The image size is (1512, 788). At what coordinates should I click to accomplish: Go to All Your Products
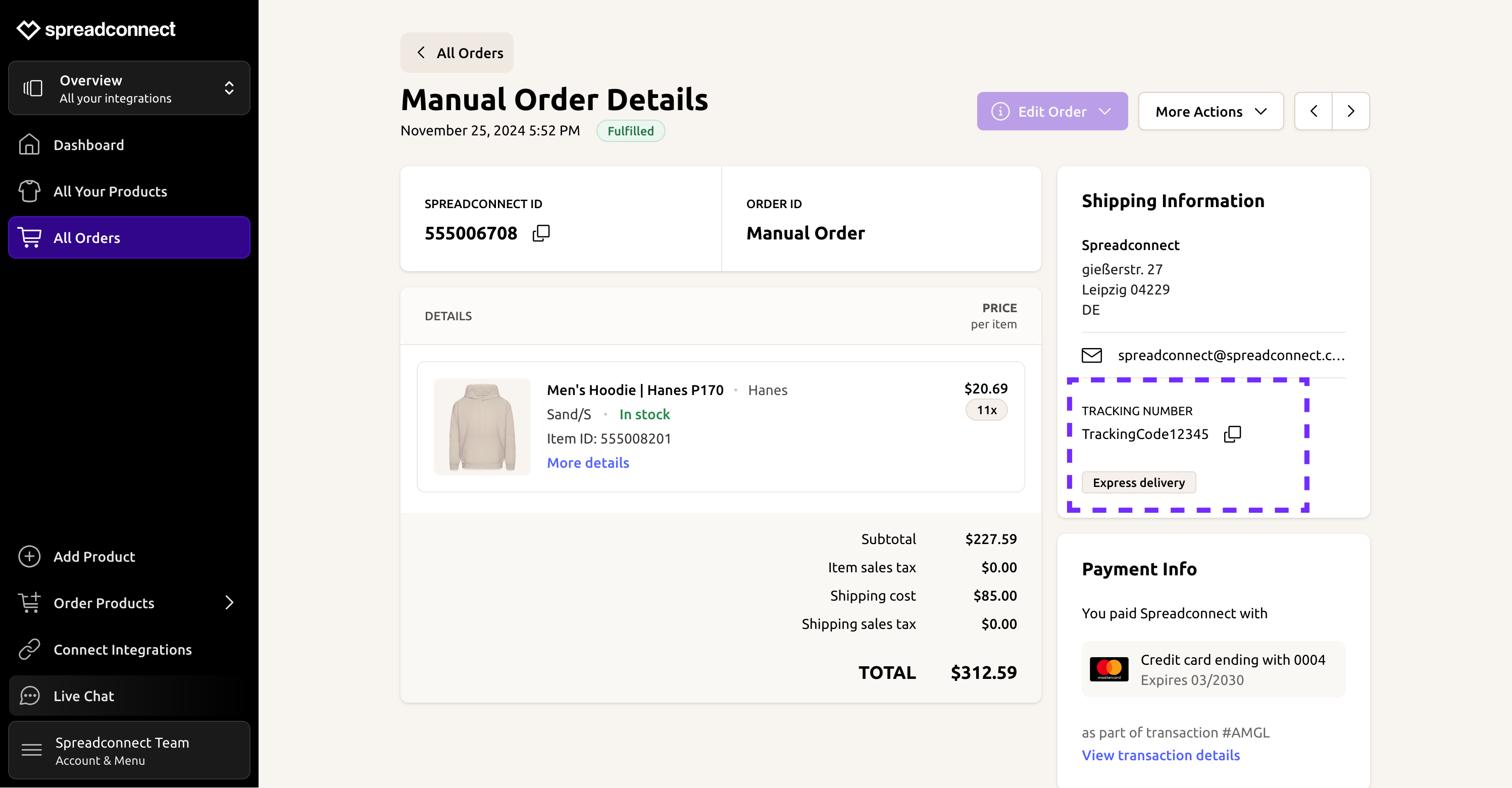pos(129,191)
